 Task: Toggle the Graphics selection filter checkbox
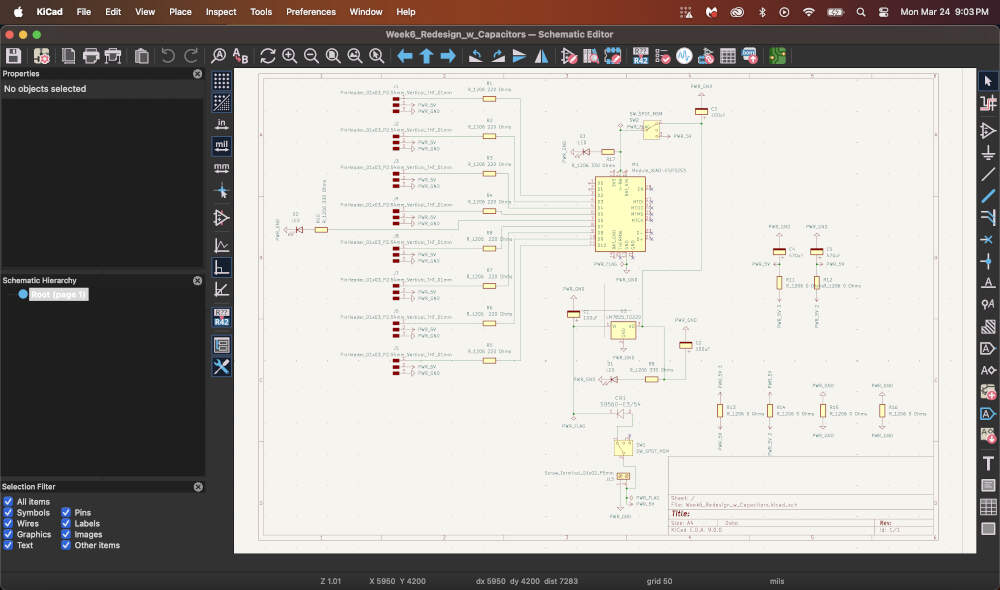[x=8, y=534]
